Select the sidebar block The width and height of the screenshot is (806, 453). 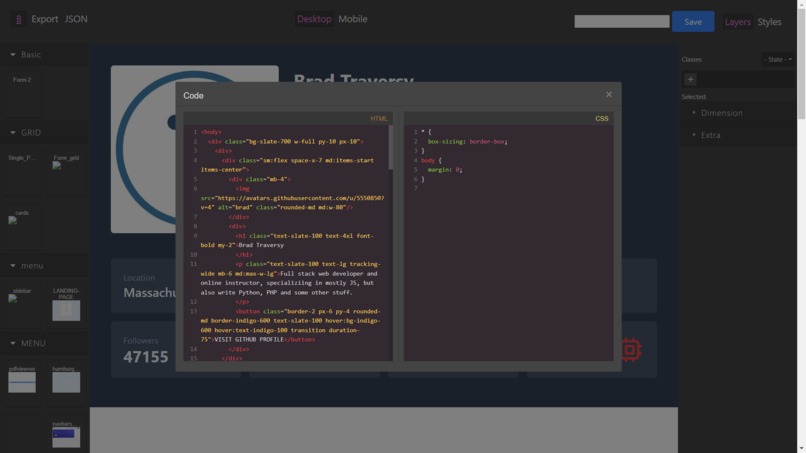point(22,306)
